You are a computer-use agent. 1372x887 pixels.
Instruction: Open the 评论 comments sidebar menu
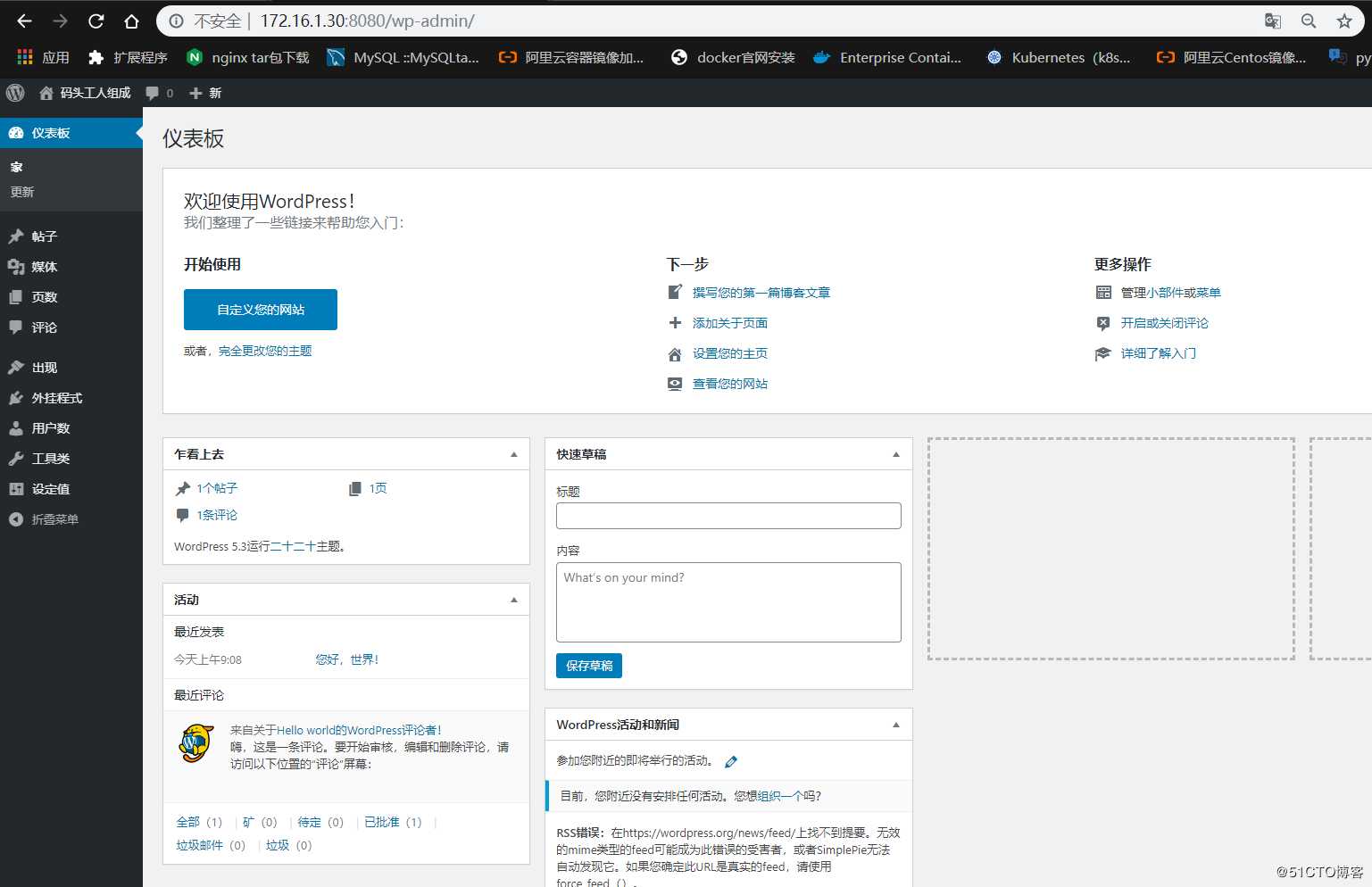[x=71, y=327]
